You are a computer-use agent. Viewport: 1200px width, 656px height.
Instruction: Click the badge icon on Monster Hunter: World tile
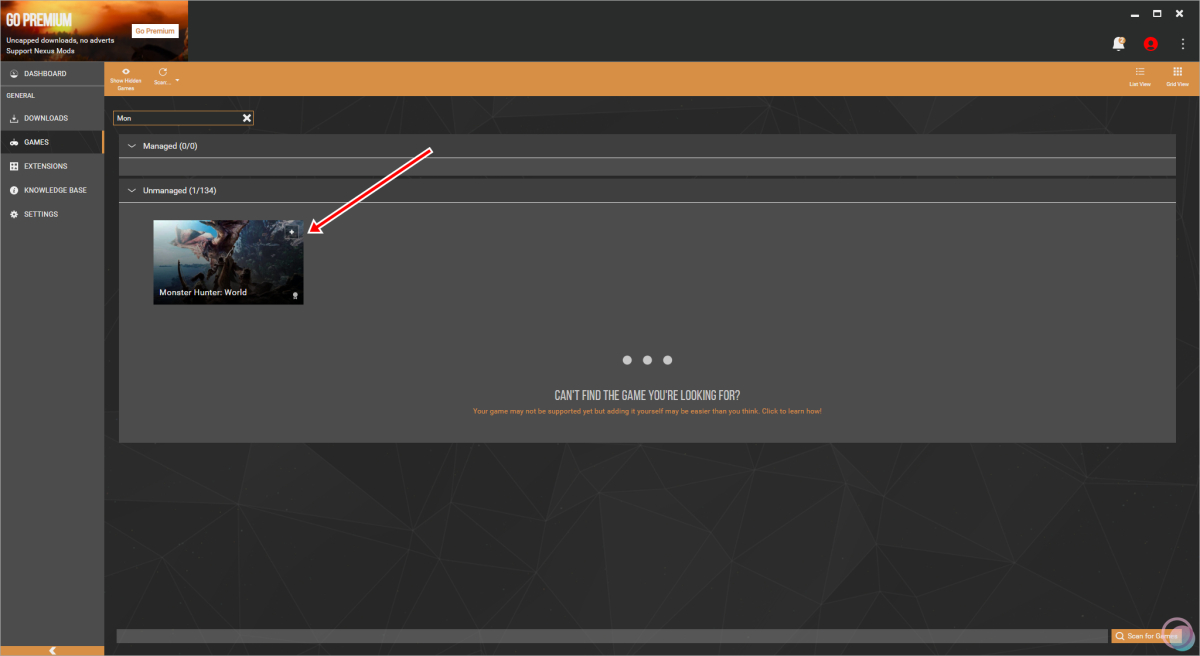[x=295, y=296]
